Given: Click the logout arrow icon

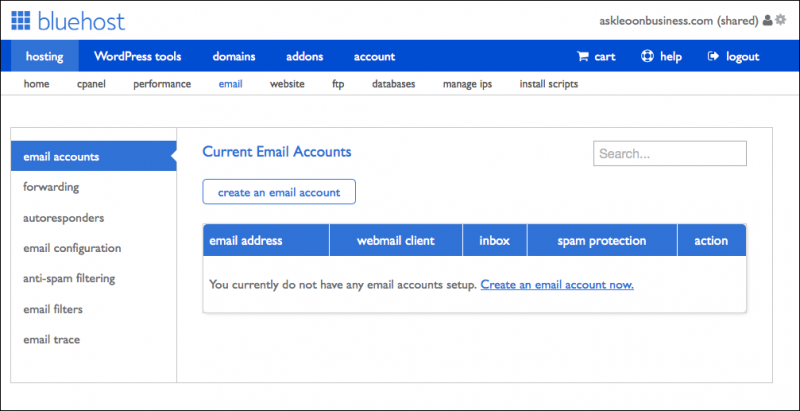Looking at the screenshot, I should [x=713, y=56].
